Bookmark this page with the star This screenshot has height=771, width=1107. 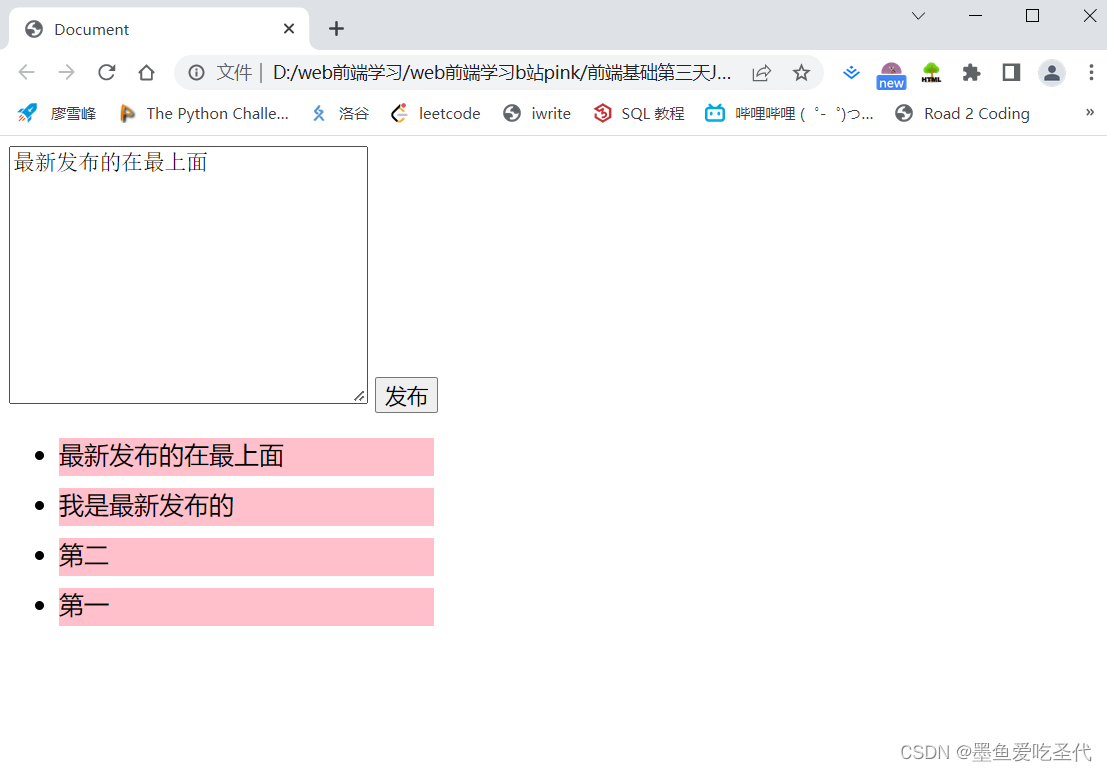click(x=801, y=72)
